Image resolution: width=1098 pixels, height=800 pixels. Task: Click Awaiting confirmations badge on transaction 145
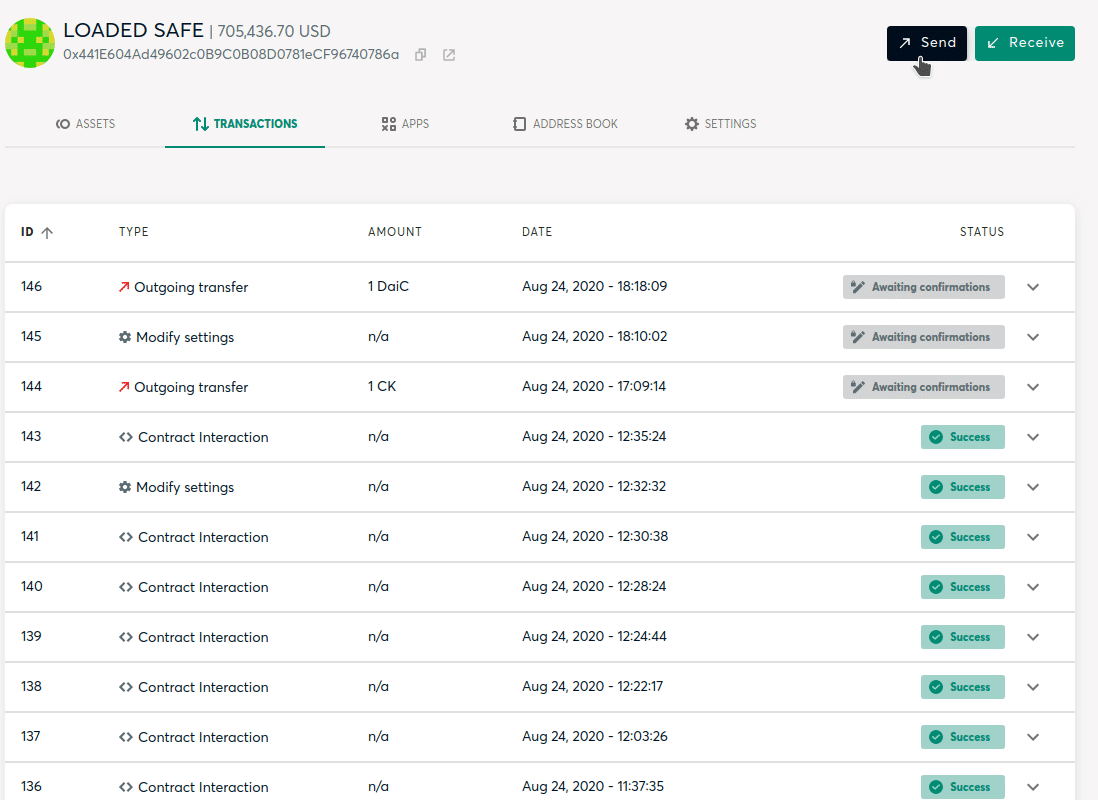[924, 337]
